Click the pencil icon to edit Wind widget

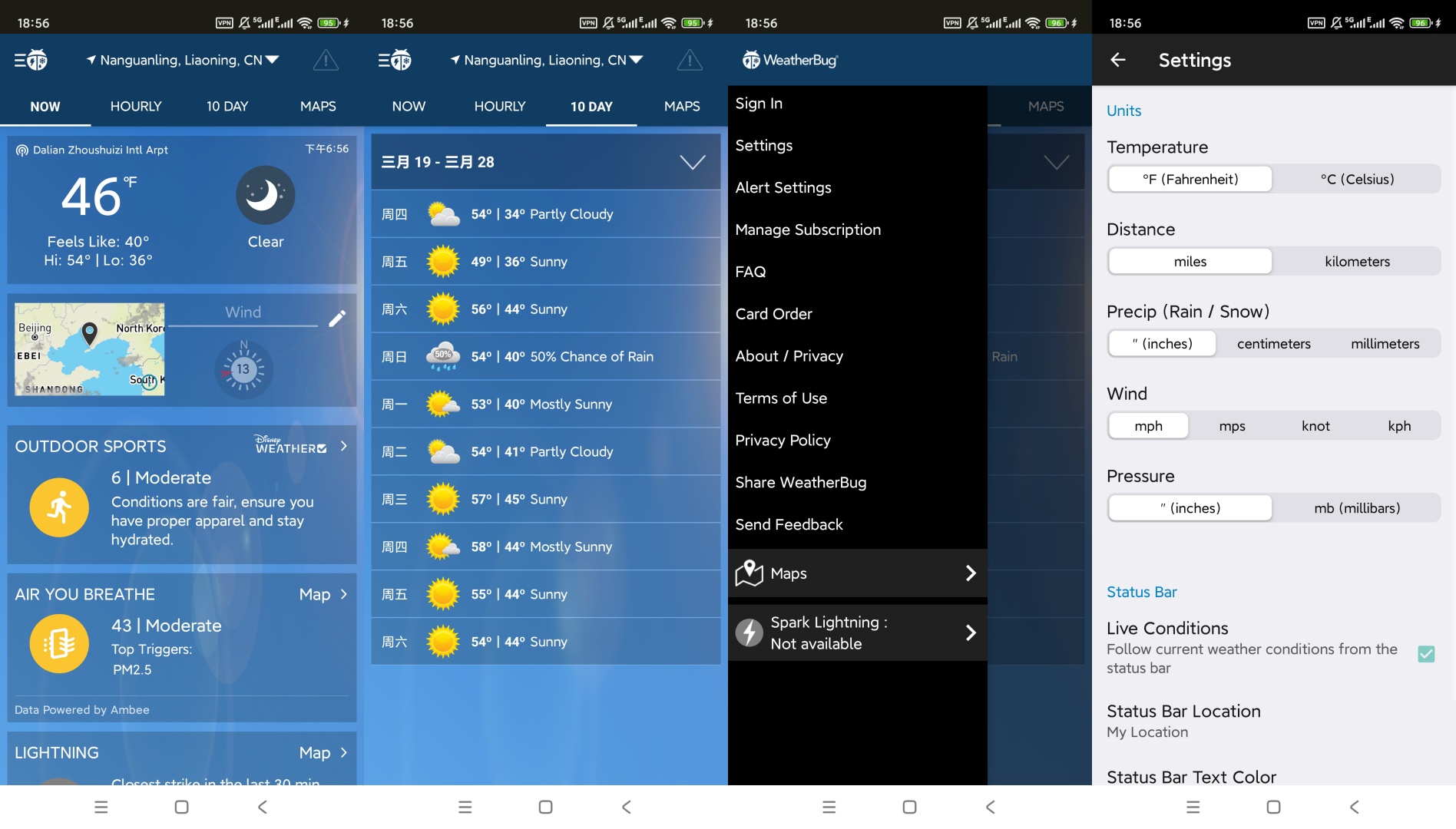point(338,318)
